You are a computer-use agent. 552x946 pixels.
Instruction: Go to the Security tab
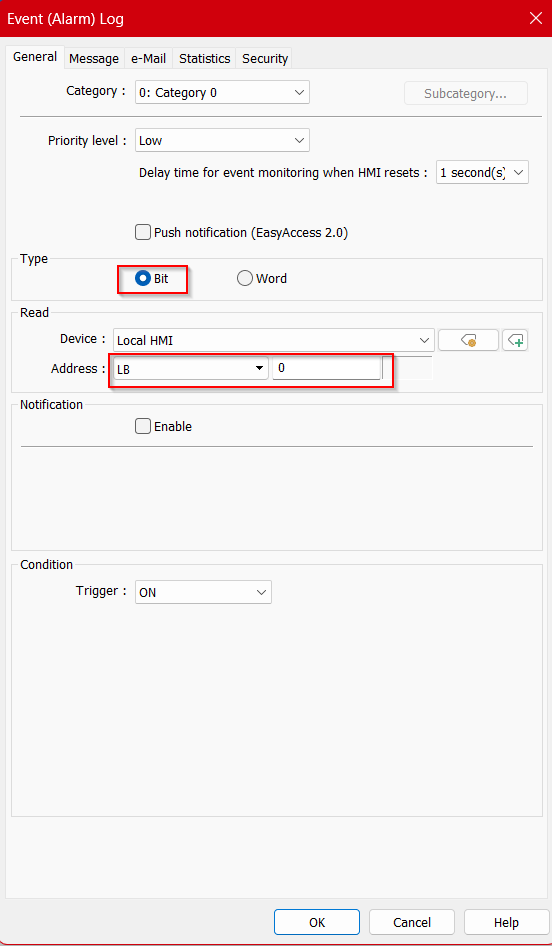(264, 59)
